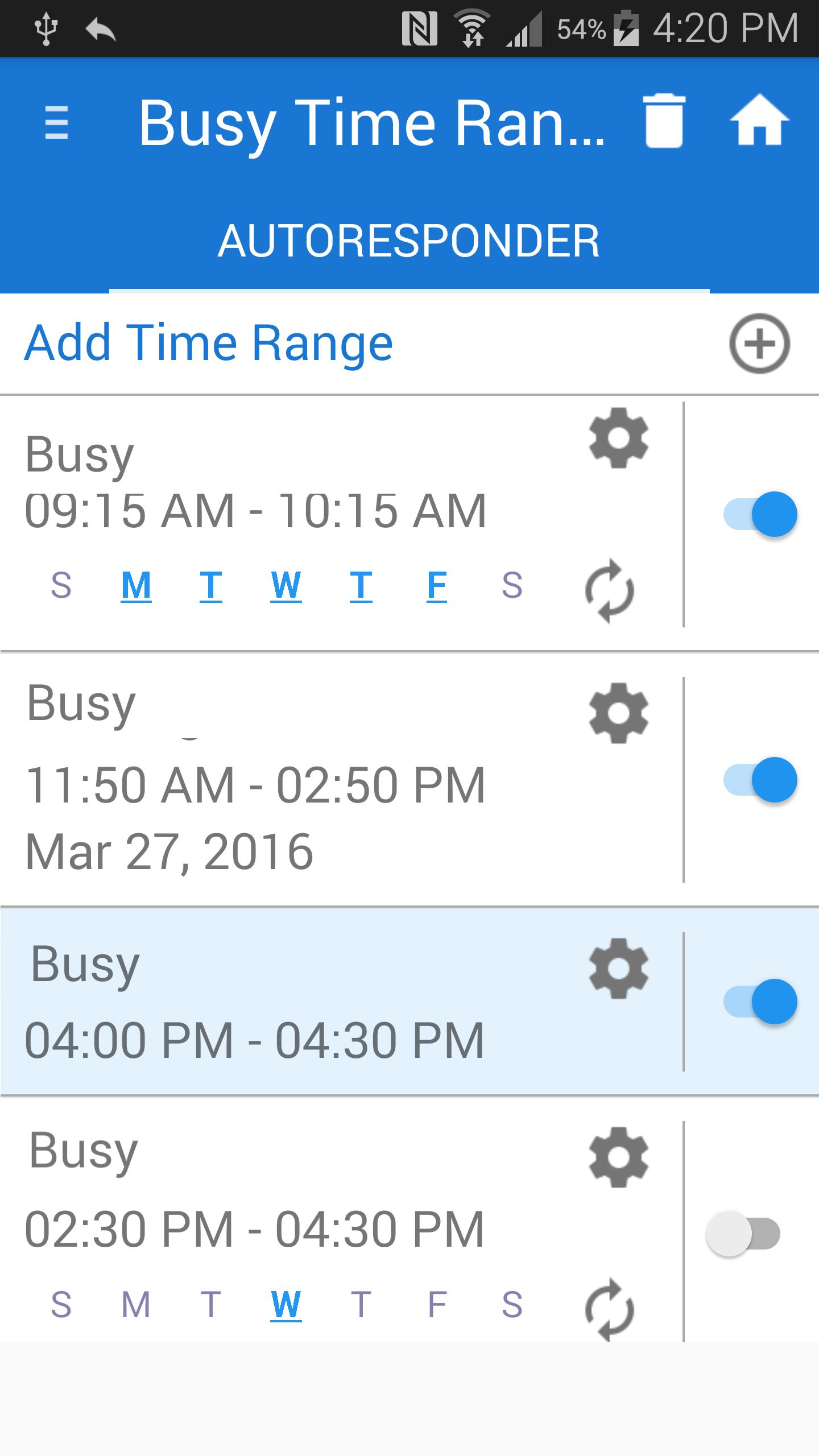Toggle off the 04:00 PM range switch

click(760, 1002)
